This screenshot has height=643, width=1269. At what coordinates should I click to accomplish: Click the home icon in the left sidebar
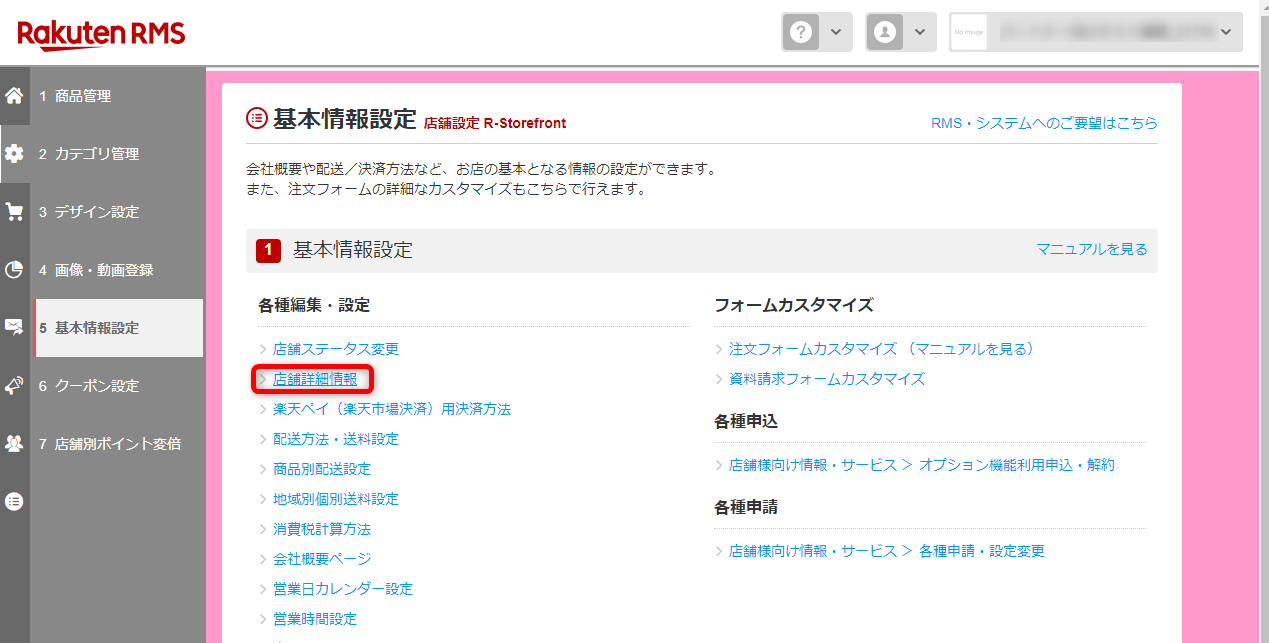coord(14,96)
